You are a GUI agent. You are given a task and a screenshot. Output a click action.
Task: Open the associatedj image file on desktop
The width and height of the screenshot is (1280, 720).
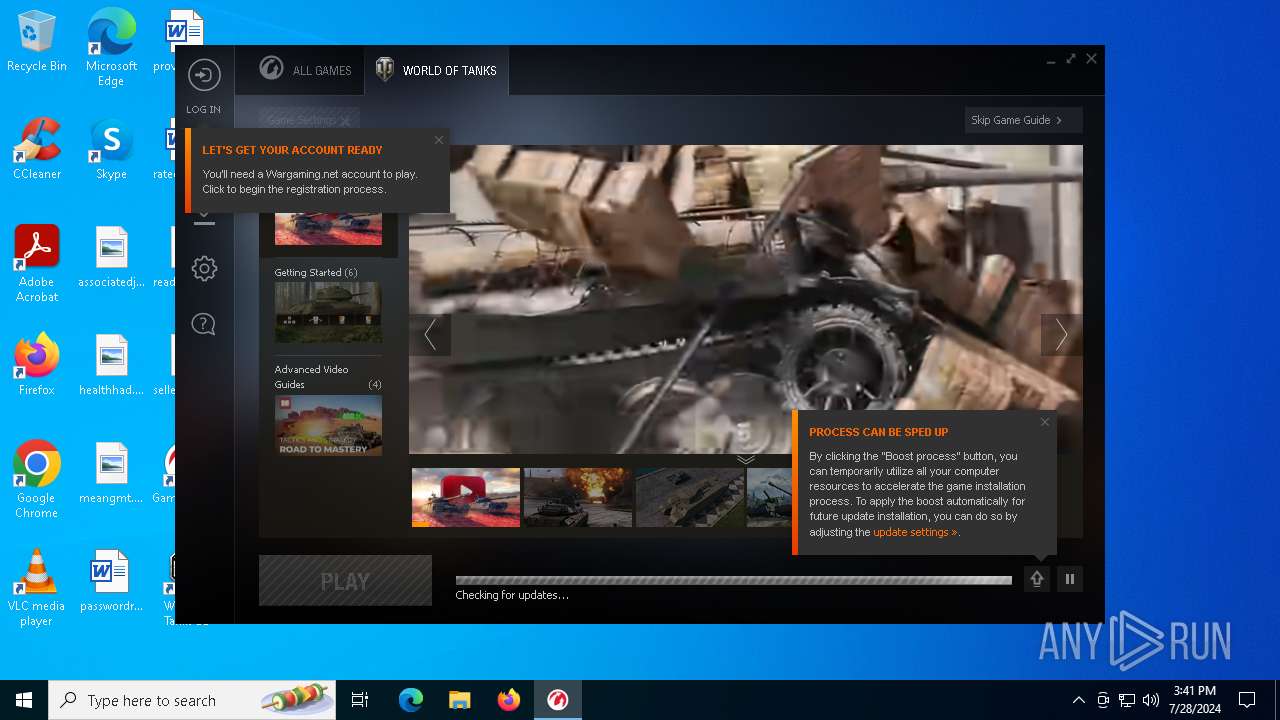pyautogui.click(x=111, y=257)
